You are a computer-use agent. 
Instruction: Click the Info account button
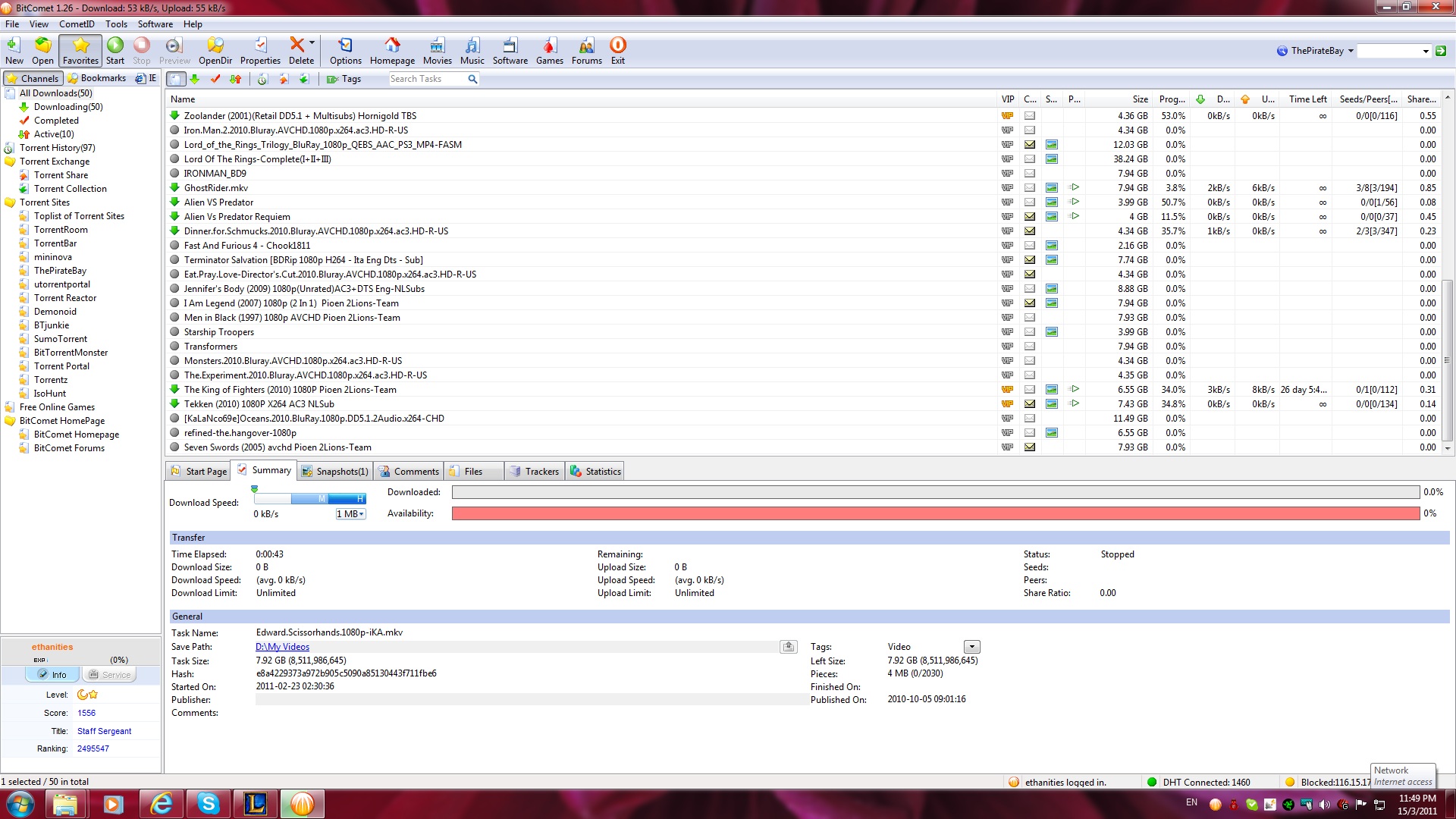[x=52, y=675]
